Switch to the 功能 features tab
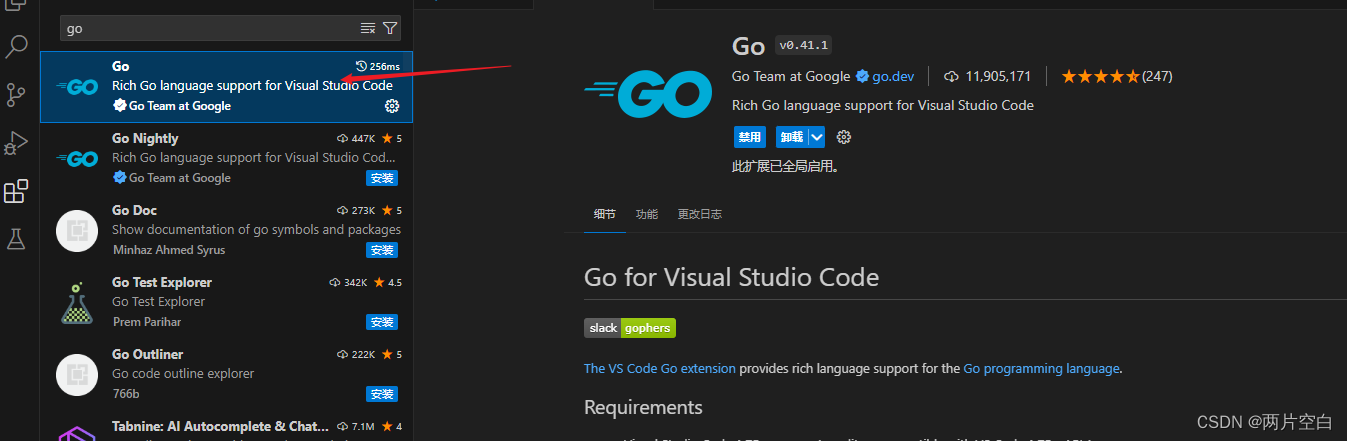This screenshot has width=1347, height=441. [x=647, y=214]
